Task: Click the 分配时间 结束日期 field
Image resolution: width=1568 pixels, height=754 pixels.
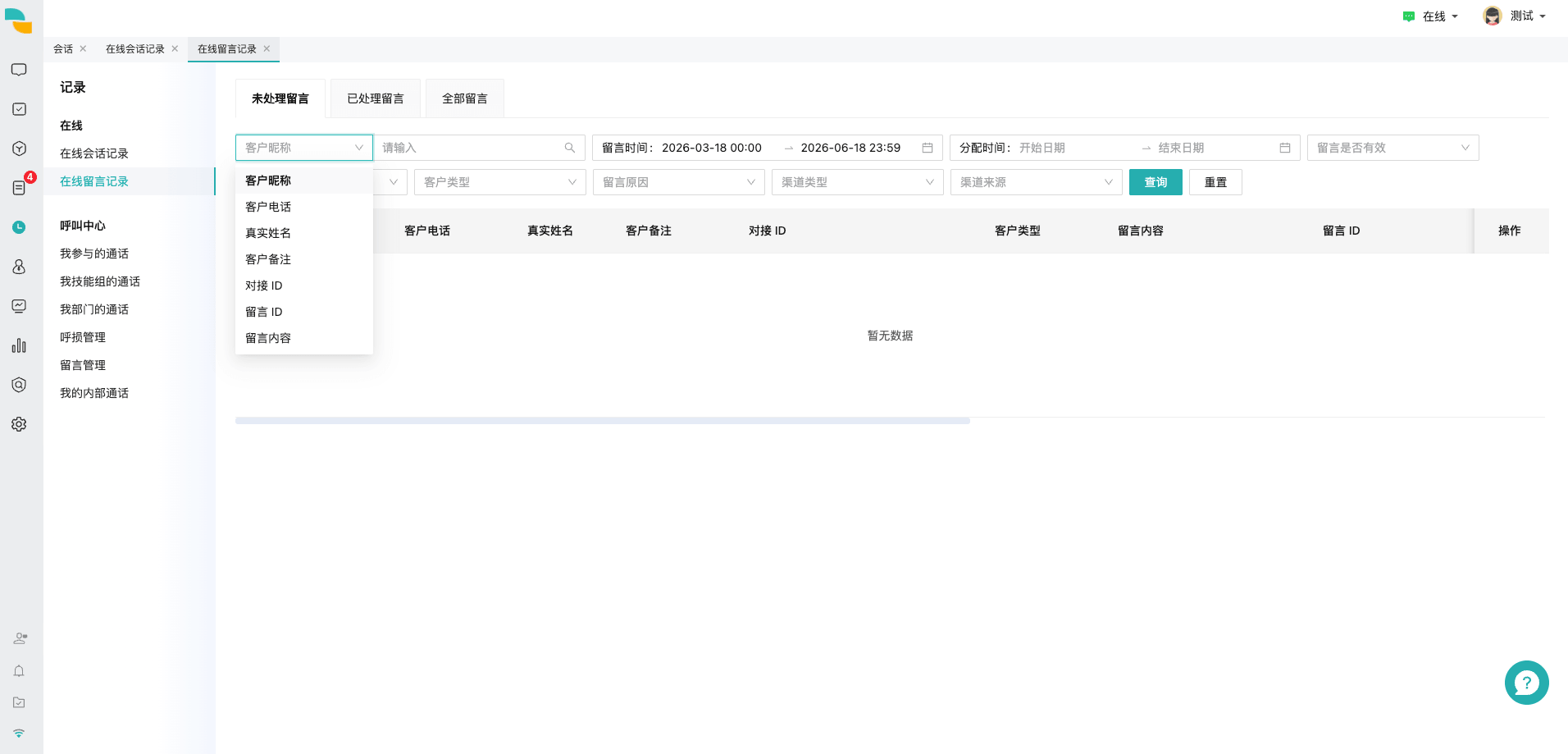Action: [1182, 148]
